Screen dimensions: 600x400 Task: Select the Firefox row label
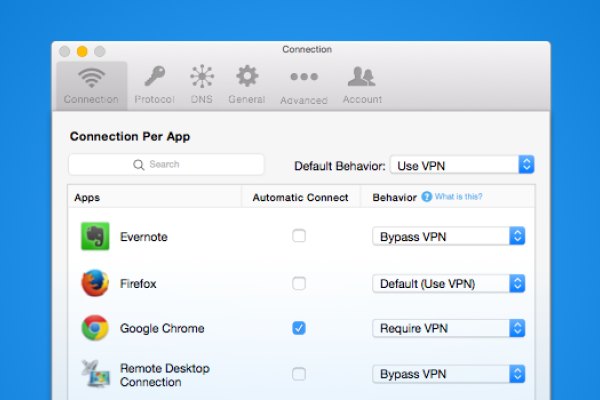pyautogui.click(x=138, y=284)
